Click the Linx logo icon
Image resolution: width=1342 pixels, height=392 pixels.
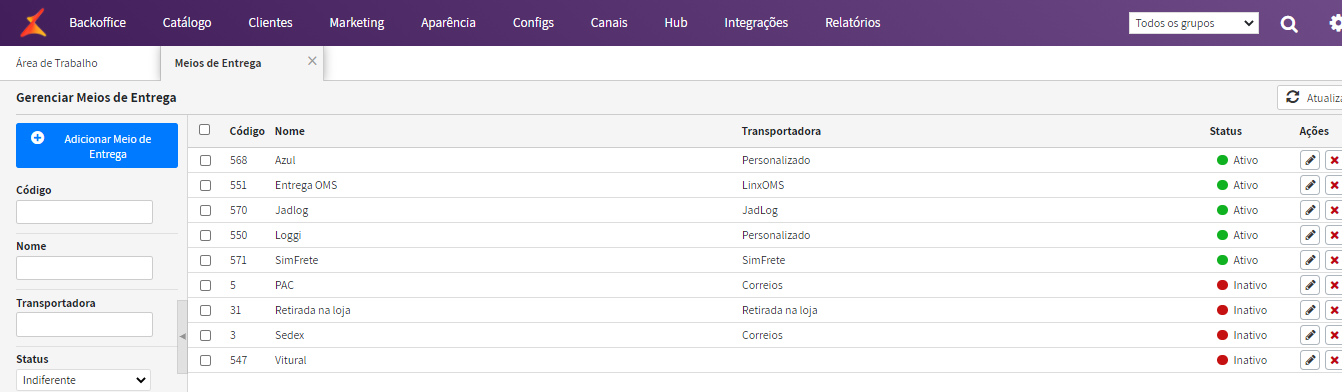[x=33, y=22]
